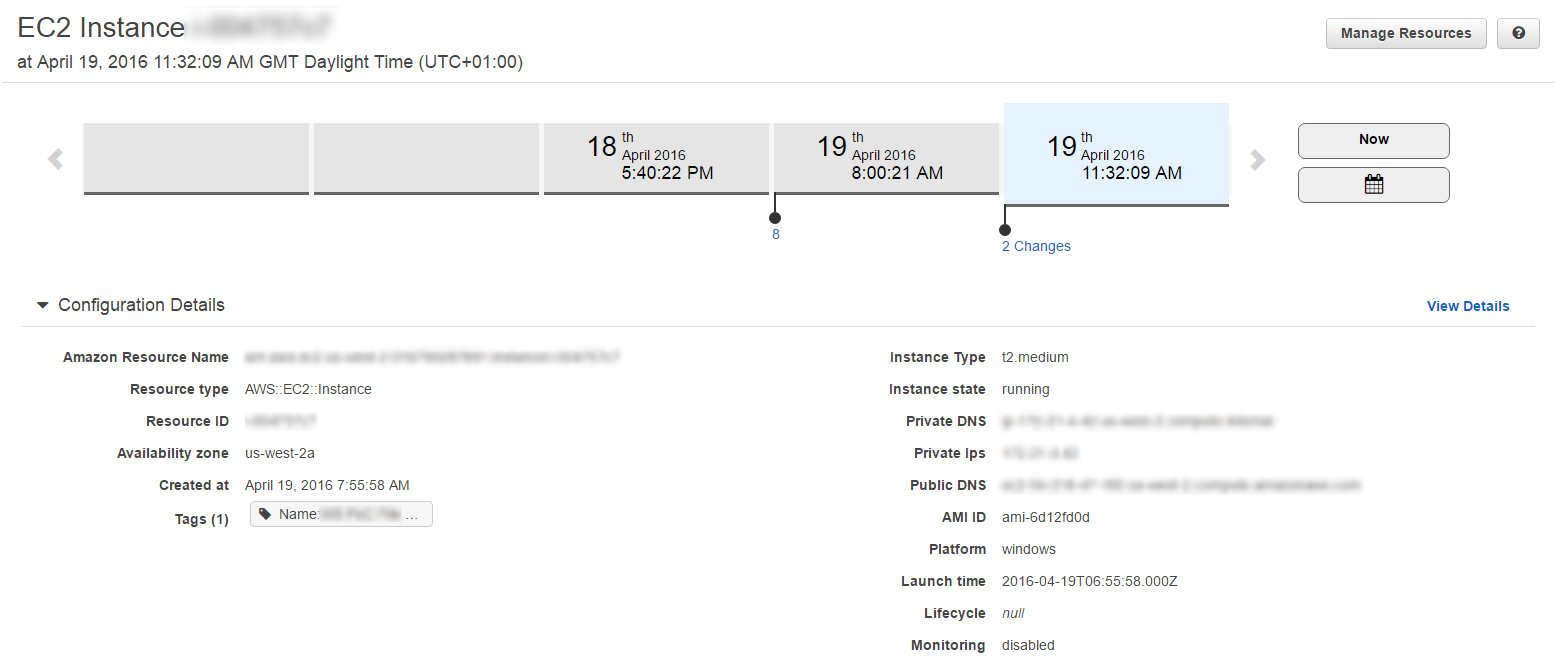The width and height of the screenshot is (1561, 667).
Task: Open the calendar date picker icon
Action: click(x=1373, y=185)
